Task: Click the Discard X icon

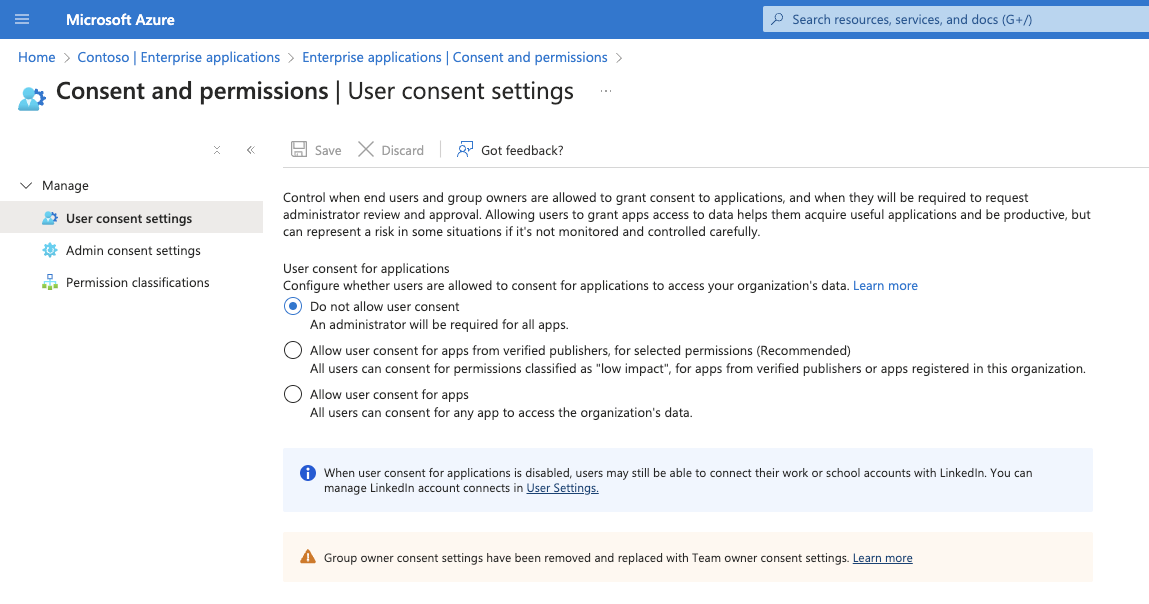Action: pos(366,149)
